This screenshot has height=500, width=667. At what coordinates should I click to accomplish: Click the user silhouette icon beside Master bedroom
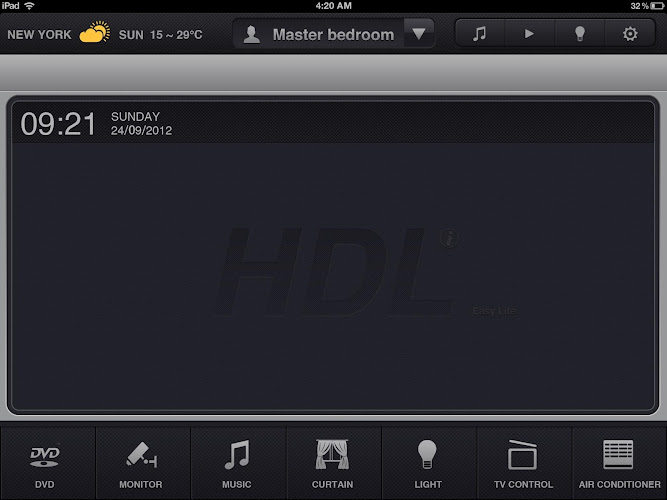coord(251,34)
